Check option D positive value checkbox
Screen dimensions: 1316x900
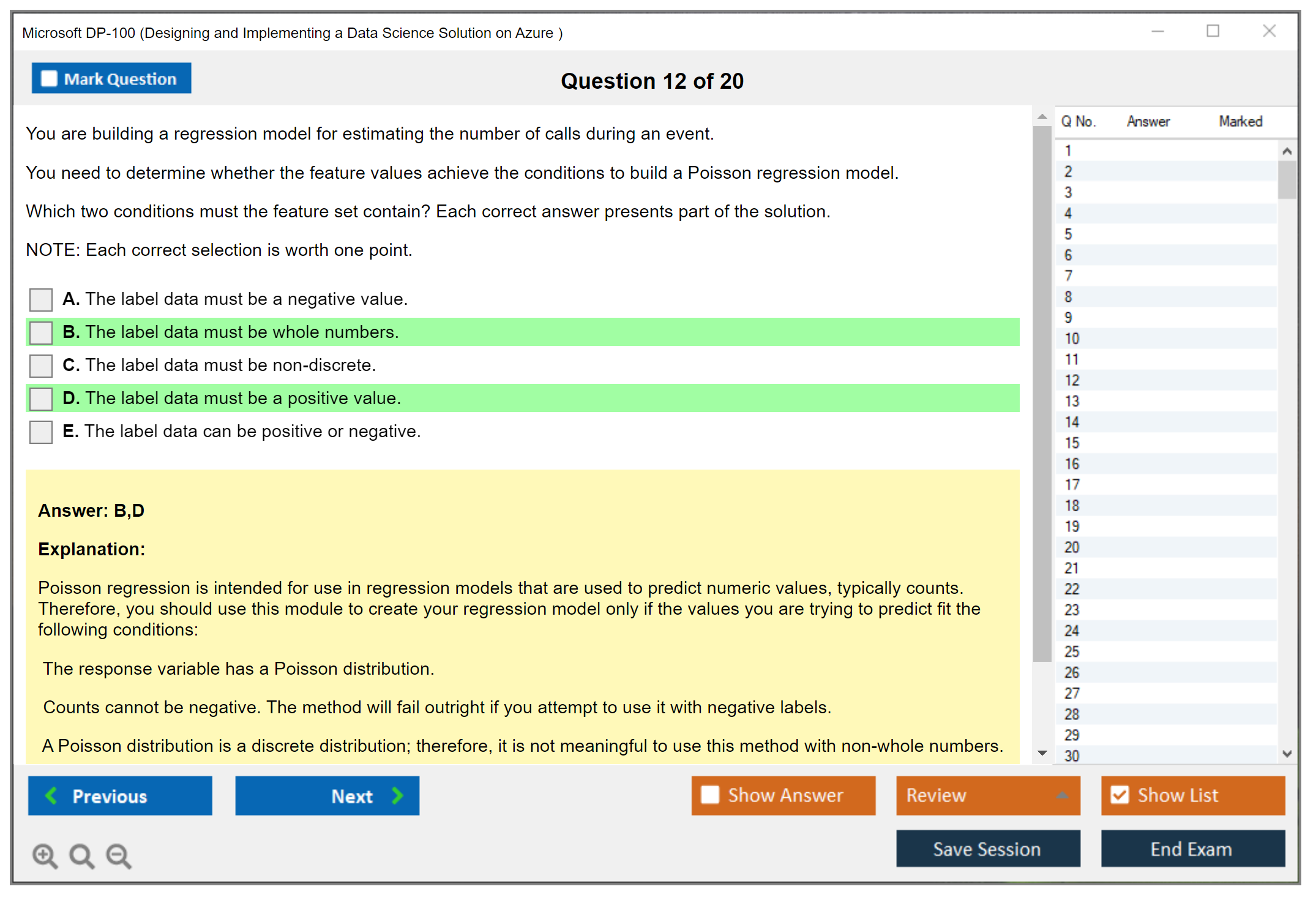[x=41, y=399]
